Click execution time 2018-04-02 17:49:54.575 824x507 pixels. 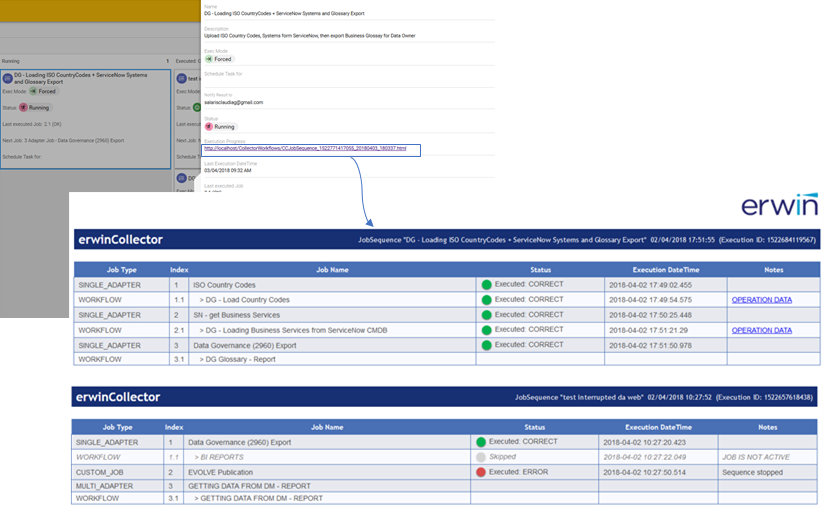(650, 300)
